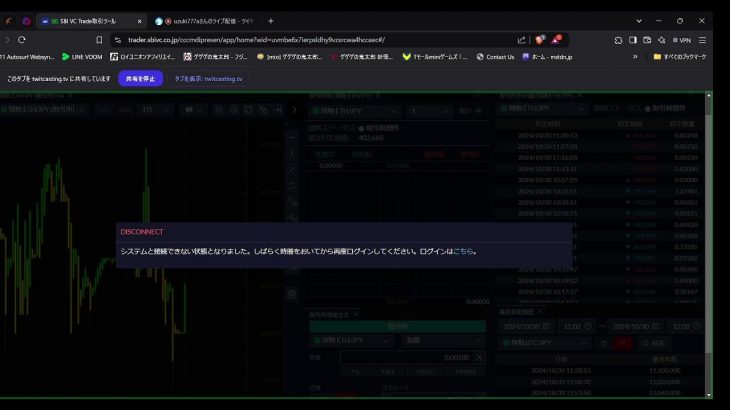Image resolution: width=730 pixels, height=410 pixels.
Task: Open the ホーム - mstdn.jp bookmark
Action: [x=548, y=57]
